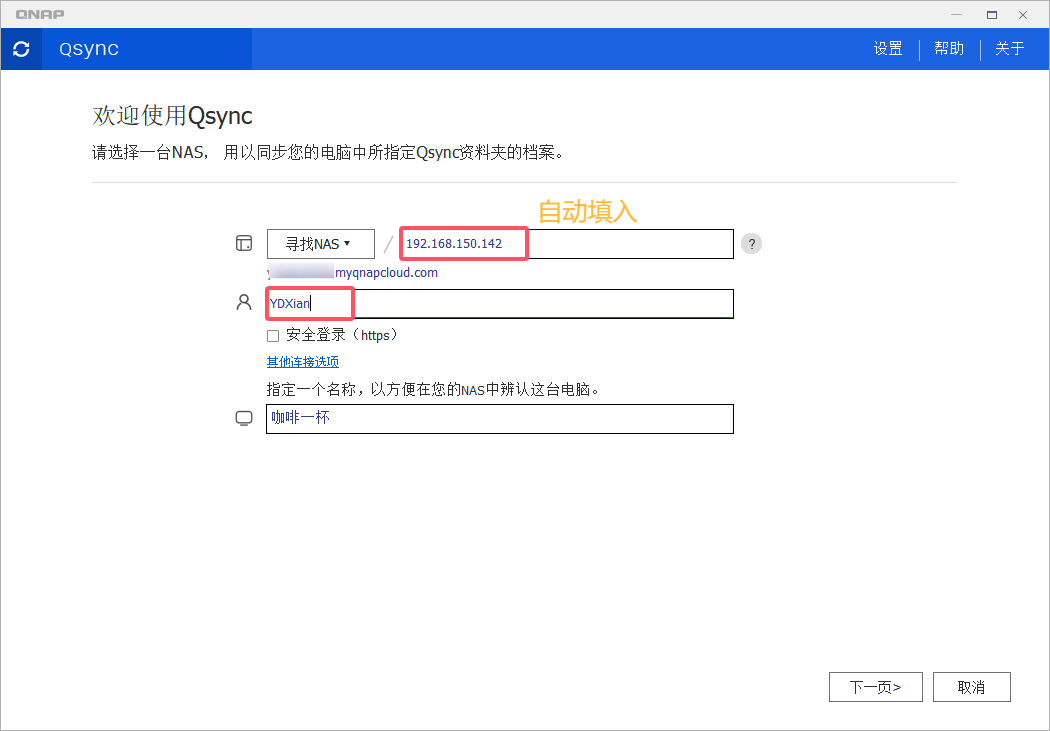This screenshot has width=1050, height=731.
Task: Focus the username field containing YDXian
Action: pos(500,304)
